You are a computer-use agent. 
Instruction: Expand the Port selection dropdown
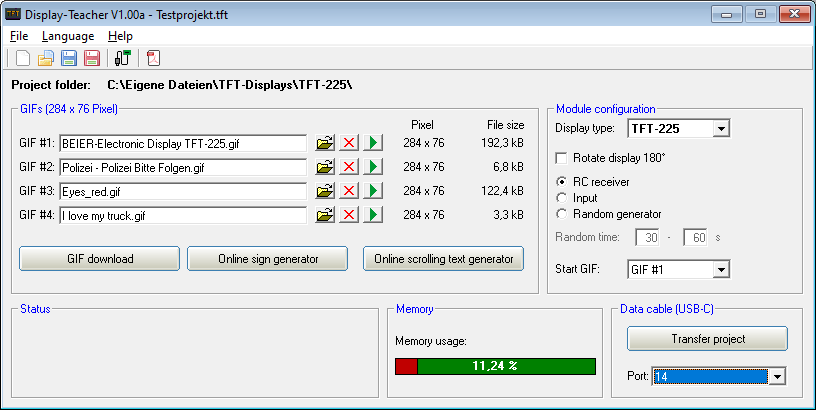[x=777, y=376]
